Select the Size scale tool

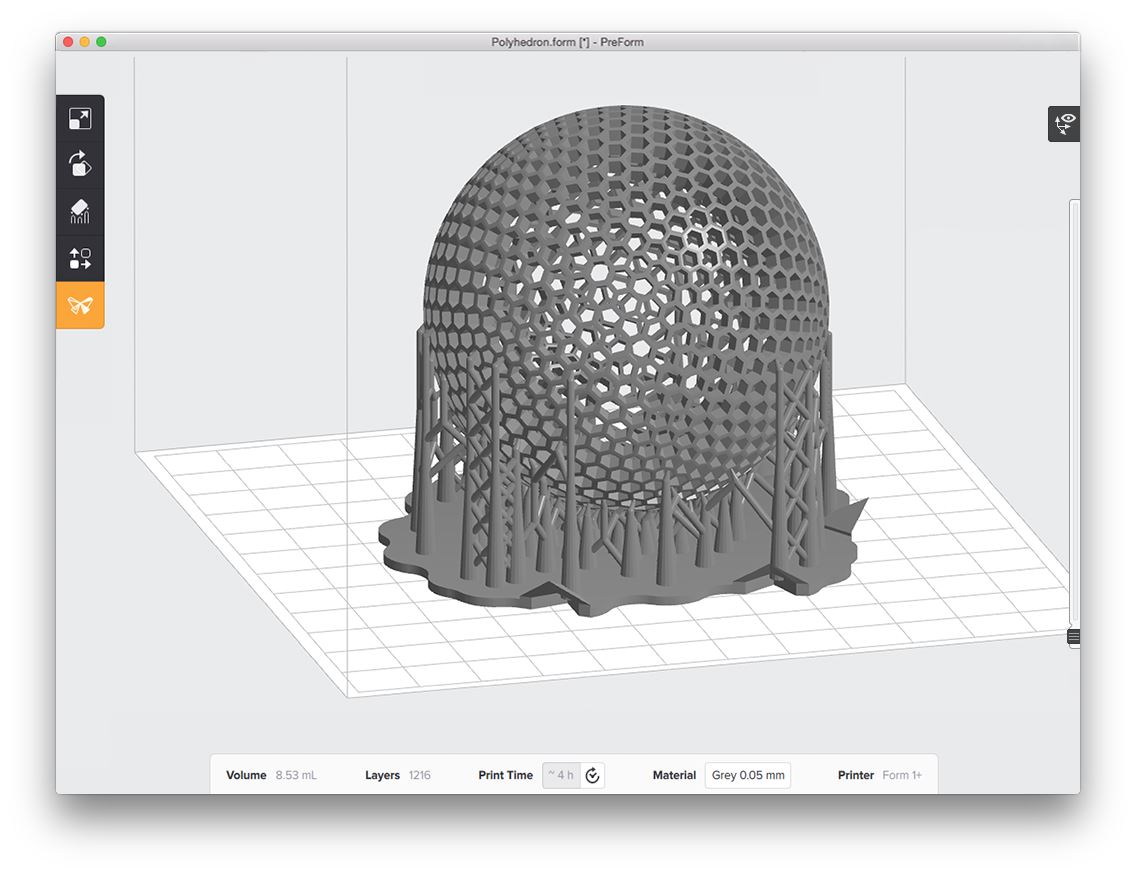point(80,119)
